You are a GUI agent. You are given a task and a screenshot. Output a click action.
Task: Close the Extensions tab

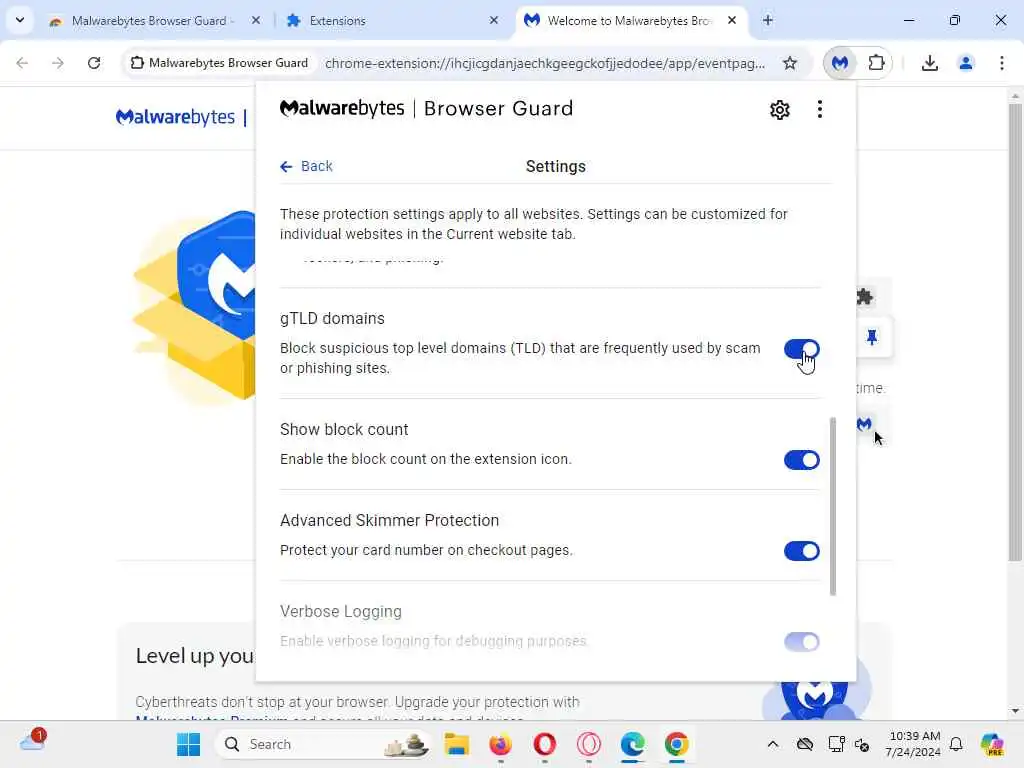coord(494,20)
